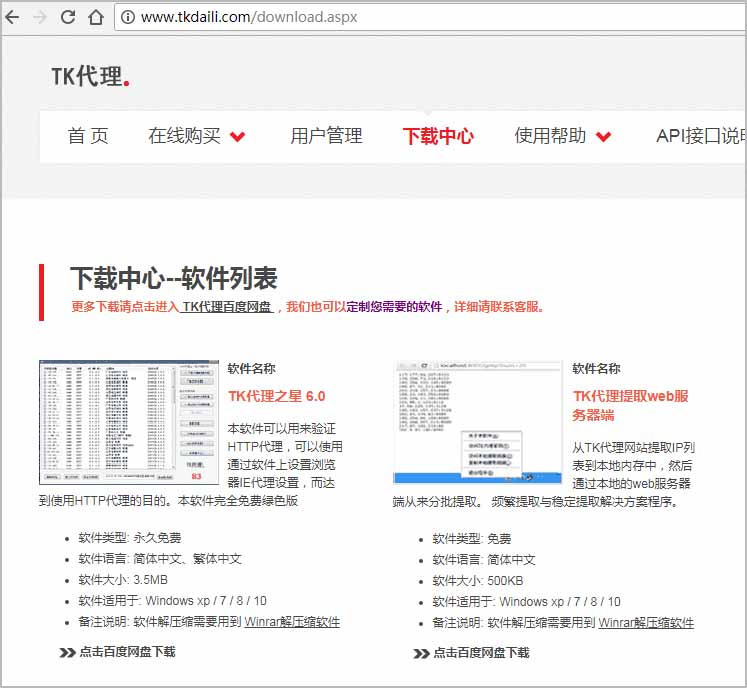The width and height of the screenshot is (747, 688).
Task: Select the text 软件类型: 永久免费
Action: [130, 538]
